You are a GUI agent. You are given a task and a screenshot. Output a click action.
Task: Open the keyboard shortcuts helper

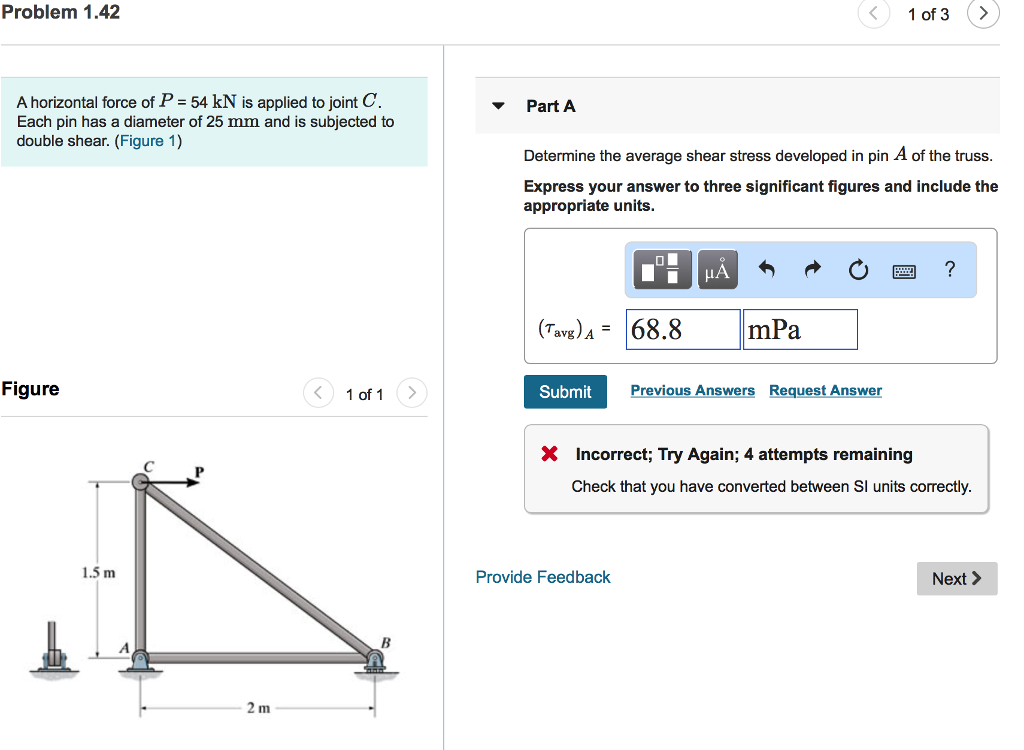coord(904,270)
